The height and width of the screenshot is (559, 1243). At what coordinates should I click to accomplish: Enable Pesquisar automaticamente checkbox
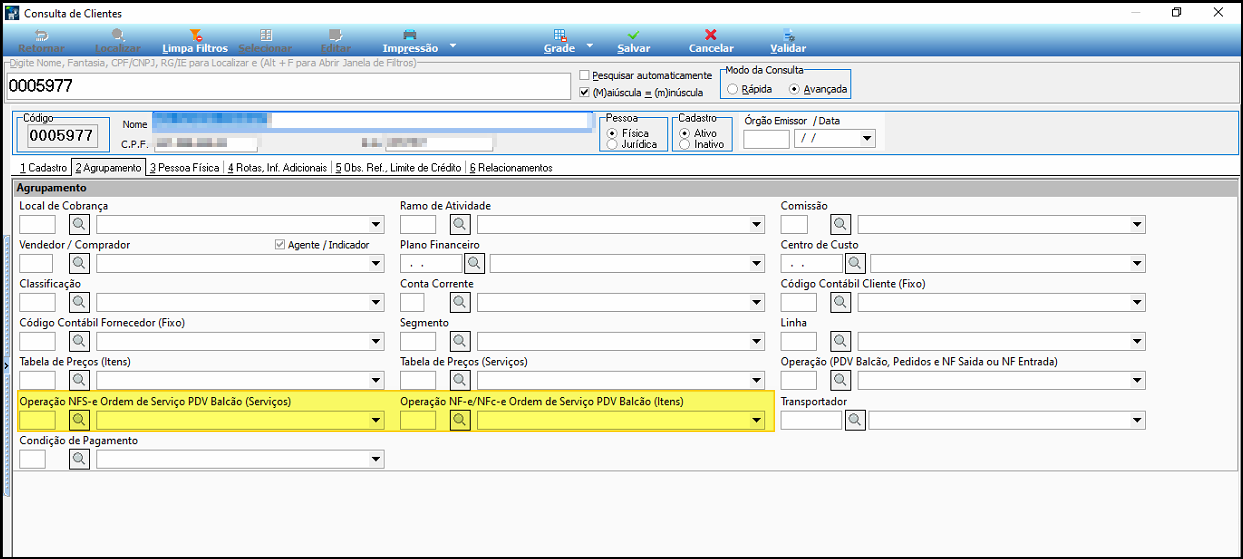[586, 75]
